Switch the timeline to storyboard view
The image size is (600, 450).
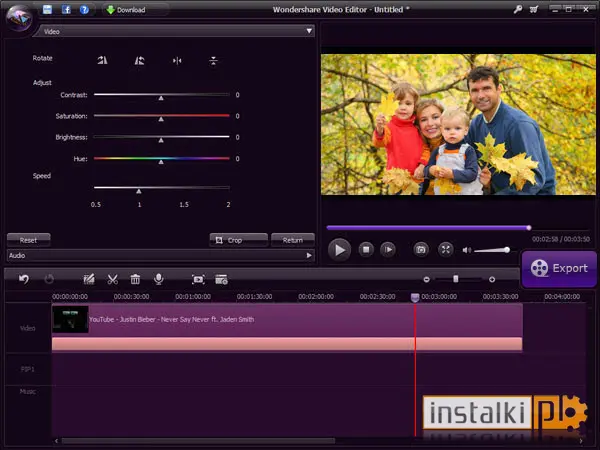click(221, 280)
